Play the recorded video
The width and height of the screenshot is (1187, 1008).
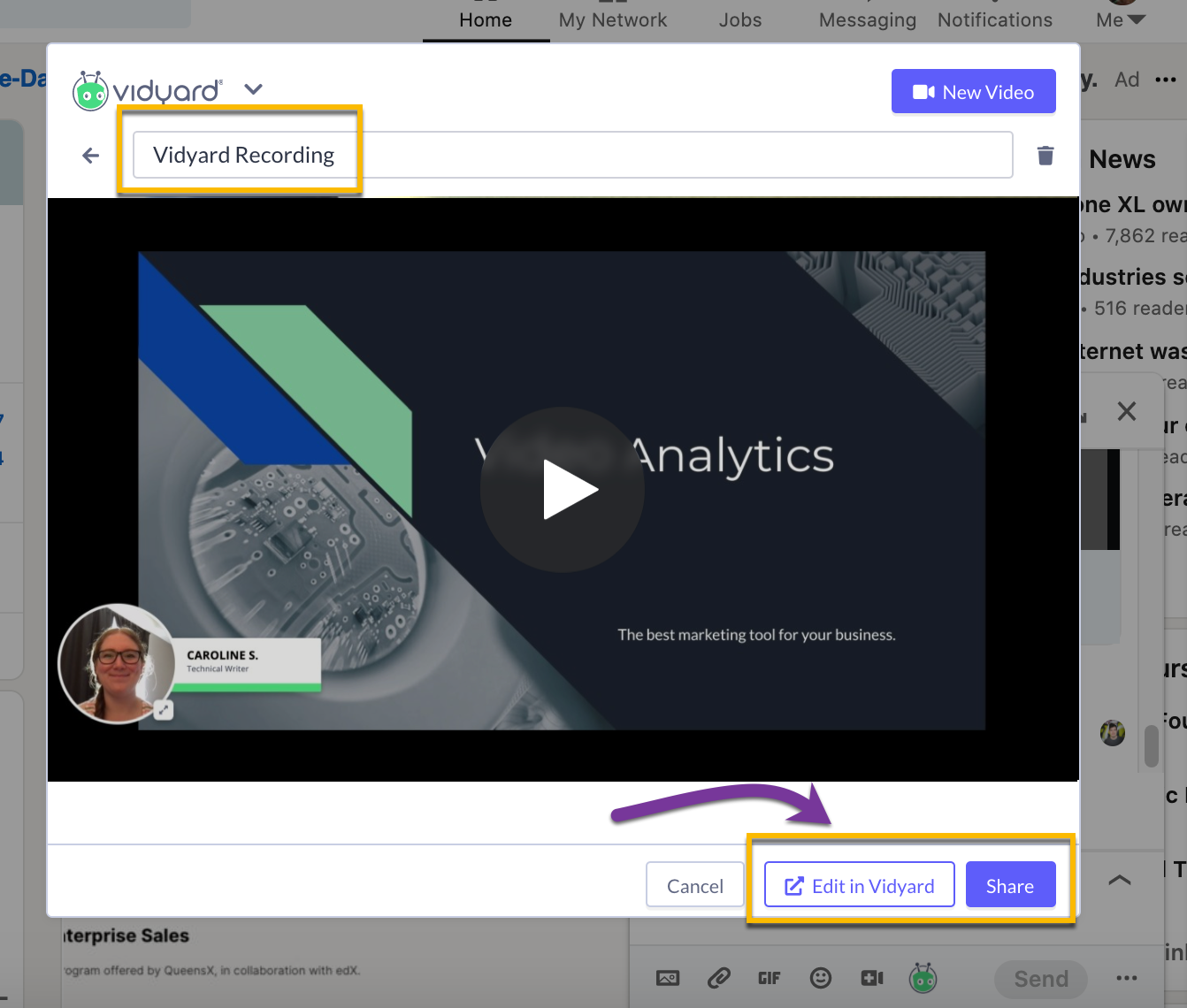pyautogui.click(x=563, y=489)
